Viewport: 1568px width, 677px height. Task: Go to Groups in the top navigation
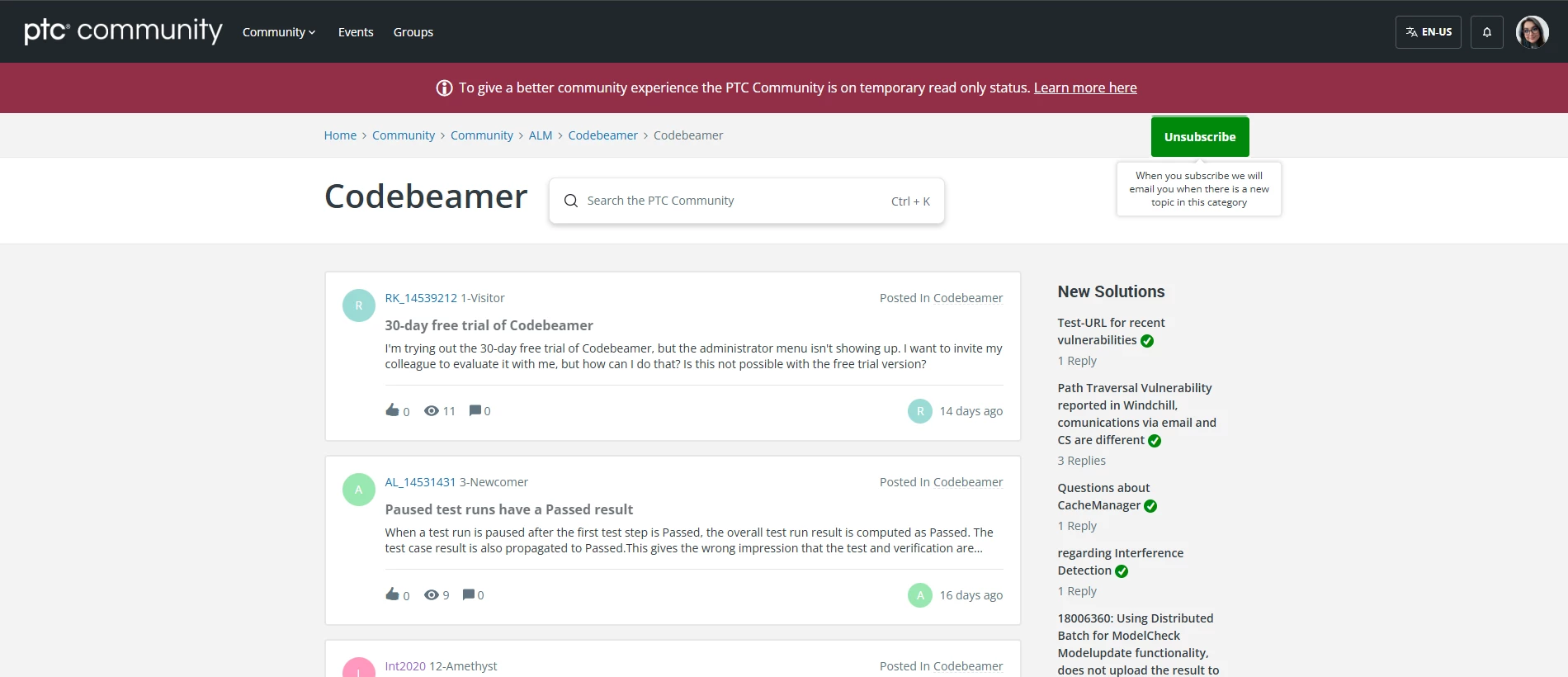(x=413, y=32)
